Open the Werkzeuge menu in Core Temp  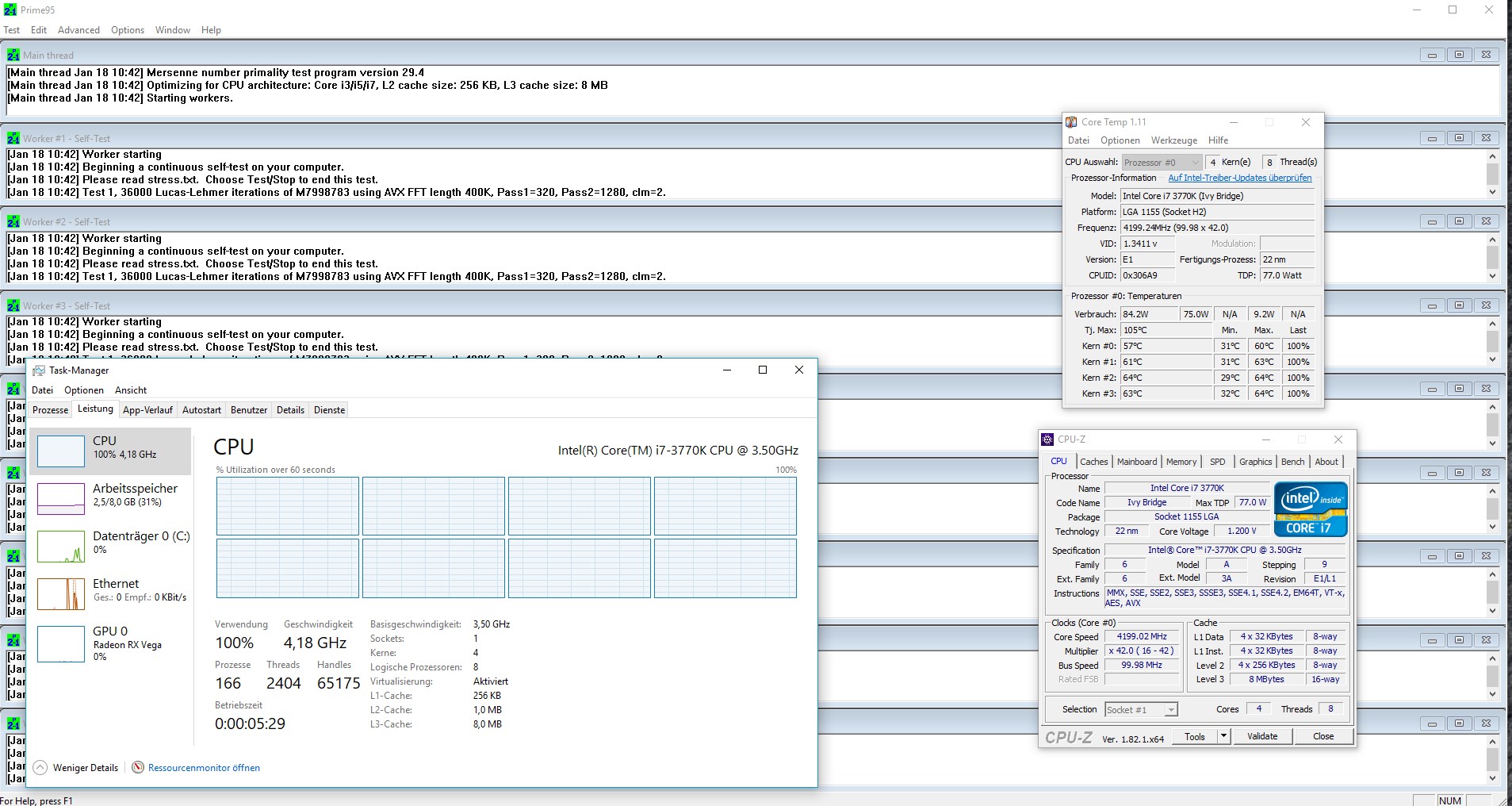click(x=1174, y=140)
